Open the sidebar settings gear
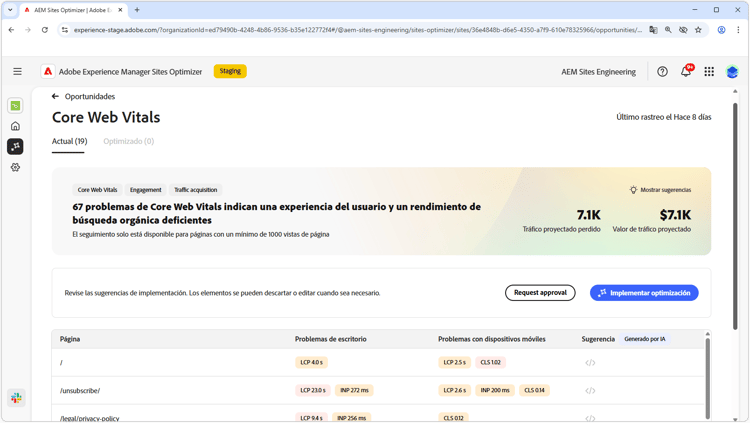Screen dimensions: 750x423 [15, 167]
